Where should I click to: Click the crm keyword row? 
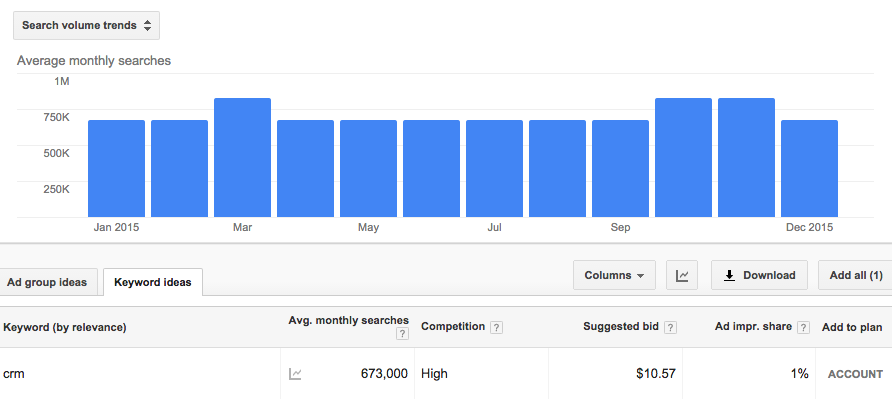(x=446, y=374)
